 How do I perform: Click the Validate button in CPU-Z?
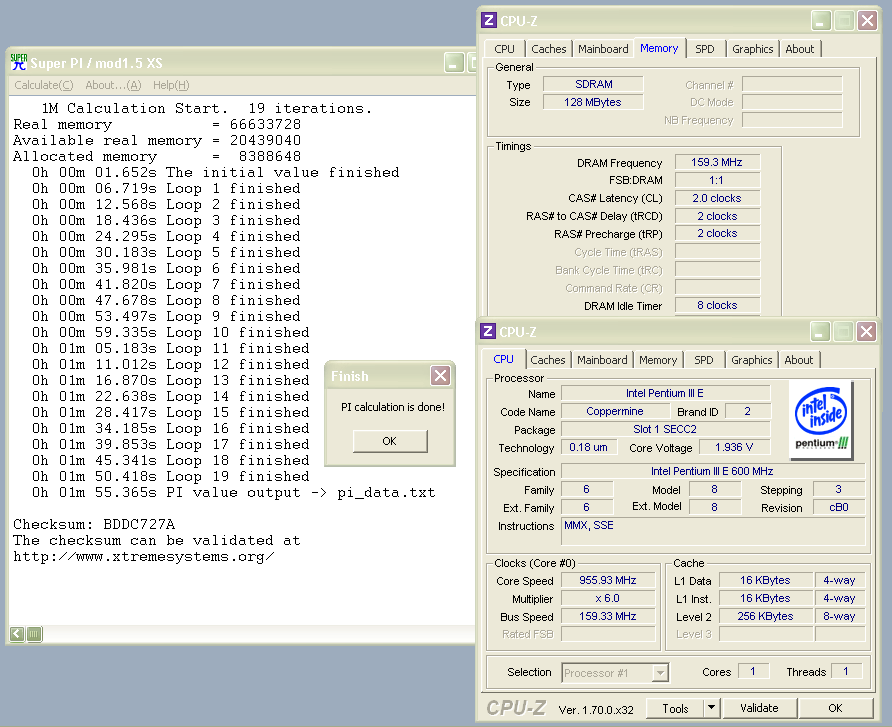tap(759, 708)
